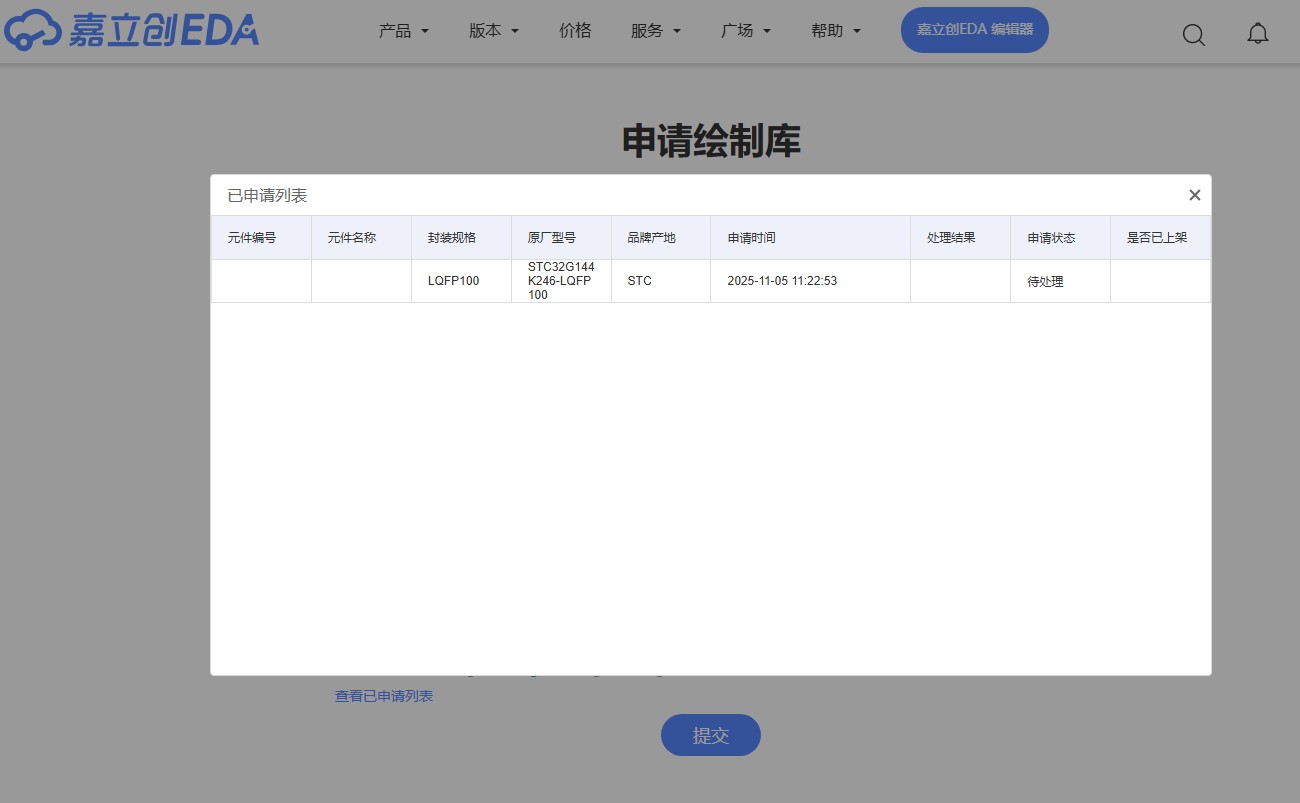Open the 服务 dropdown
Viewport: 1300px width, 803px height.
(x=656, y=30)
